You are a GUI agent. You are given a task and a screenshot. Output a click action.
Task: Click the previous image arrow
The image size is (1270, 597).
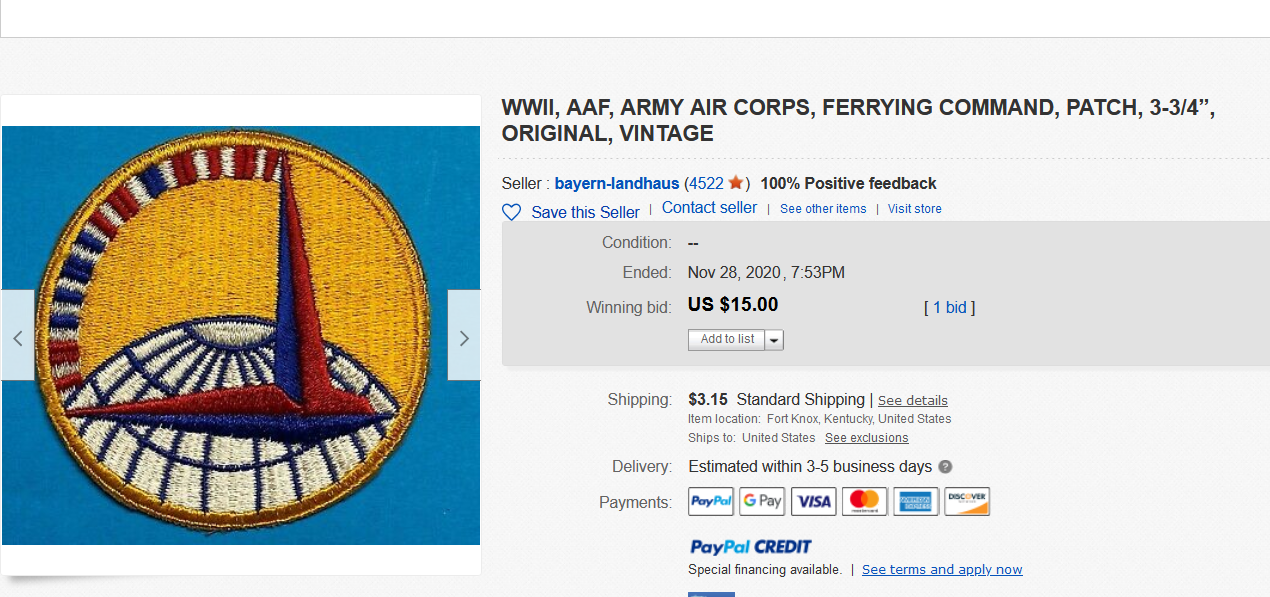tap(17, 336)
